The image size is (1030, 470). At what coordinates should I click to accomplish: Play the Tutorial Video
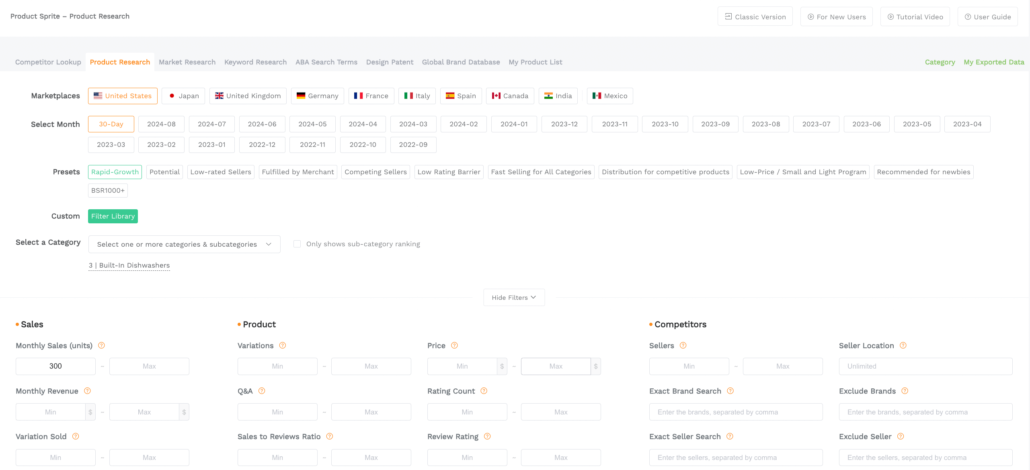coord(915,16)
